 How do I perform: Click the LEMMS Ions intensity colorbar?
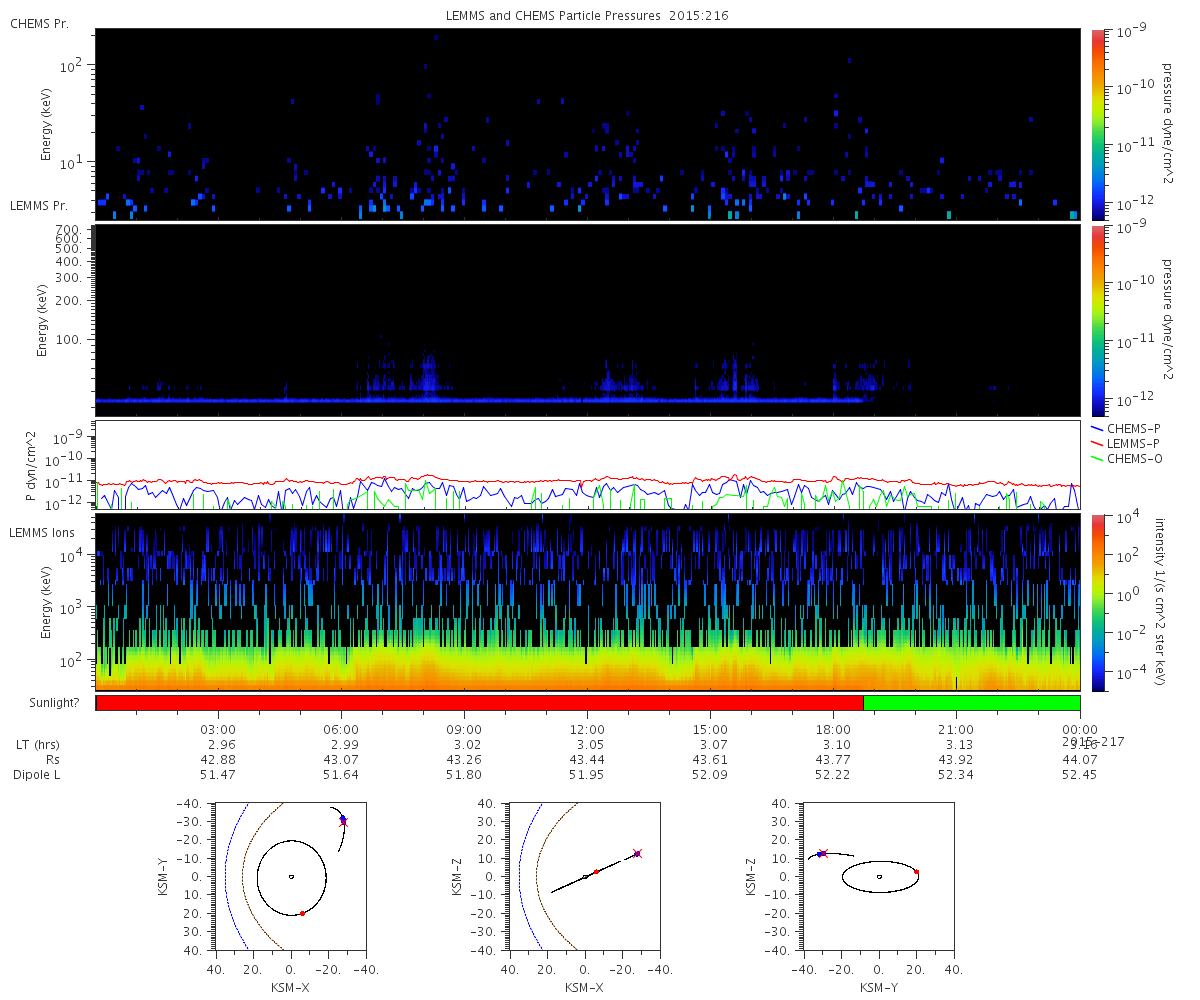point(1098,602)
